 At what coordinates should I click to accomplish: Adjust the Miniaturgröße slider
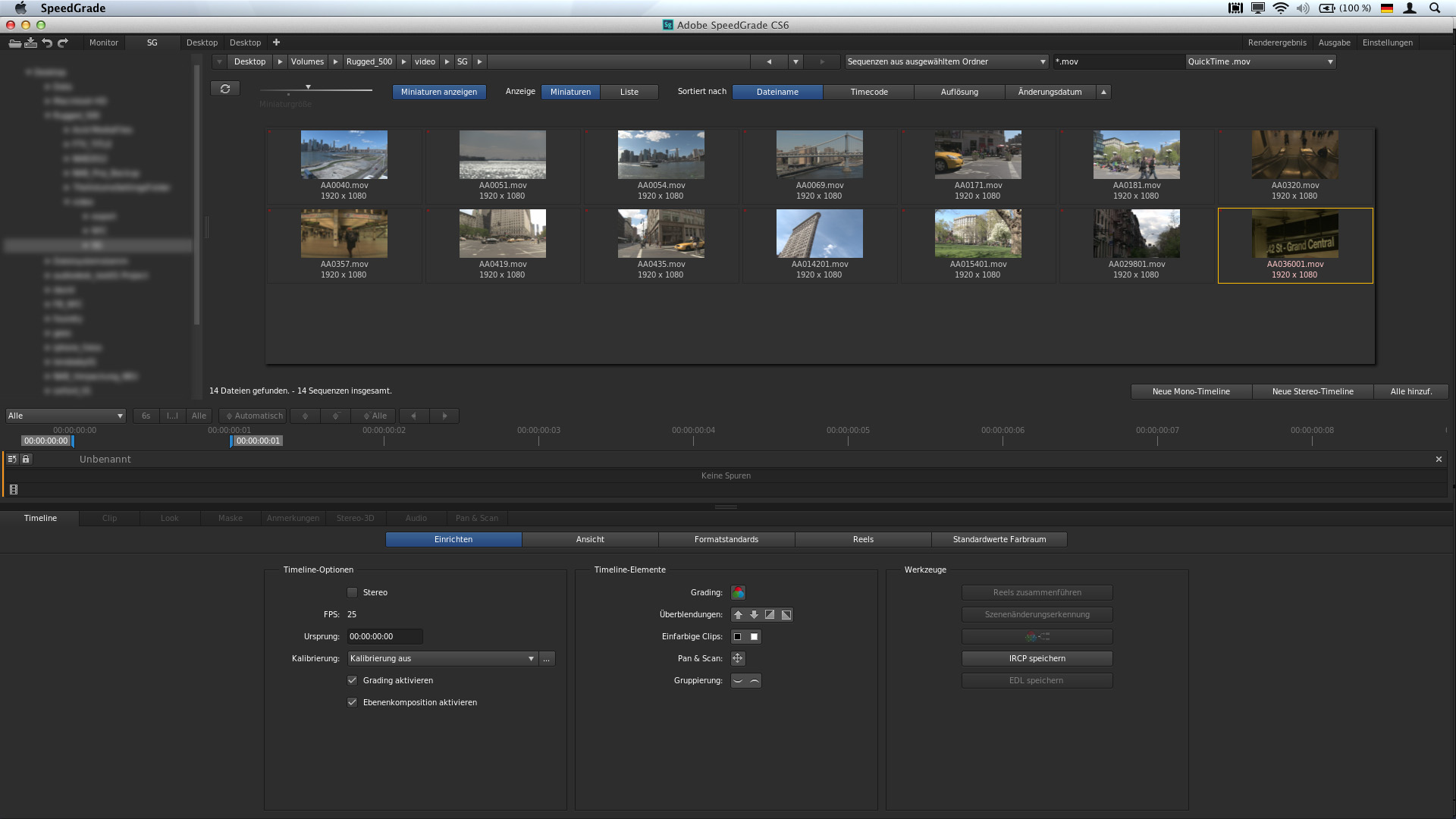pyautogui.click(x=308, y=88)
